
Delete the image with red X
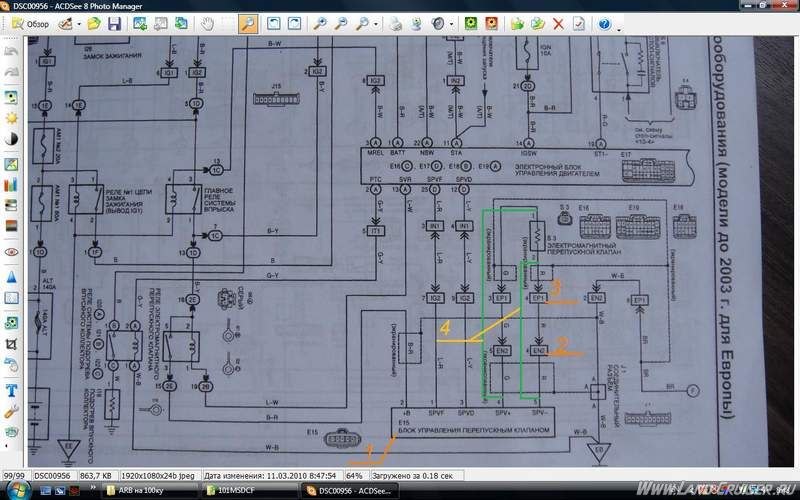coord(559,24)
